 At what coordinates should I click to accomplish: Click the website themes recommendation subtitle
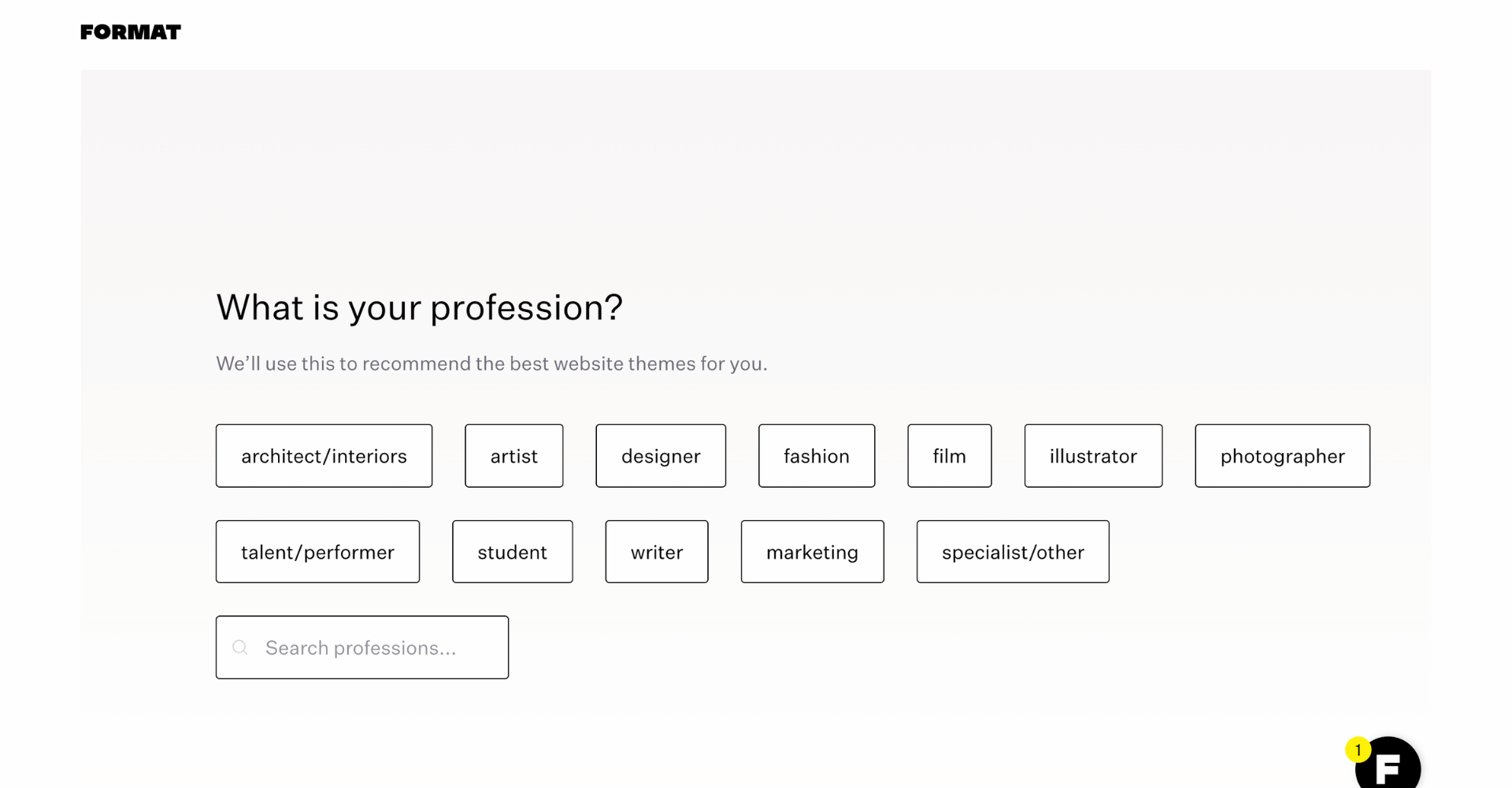click(491, 364)
